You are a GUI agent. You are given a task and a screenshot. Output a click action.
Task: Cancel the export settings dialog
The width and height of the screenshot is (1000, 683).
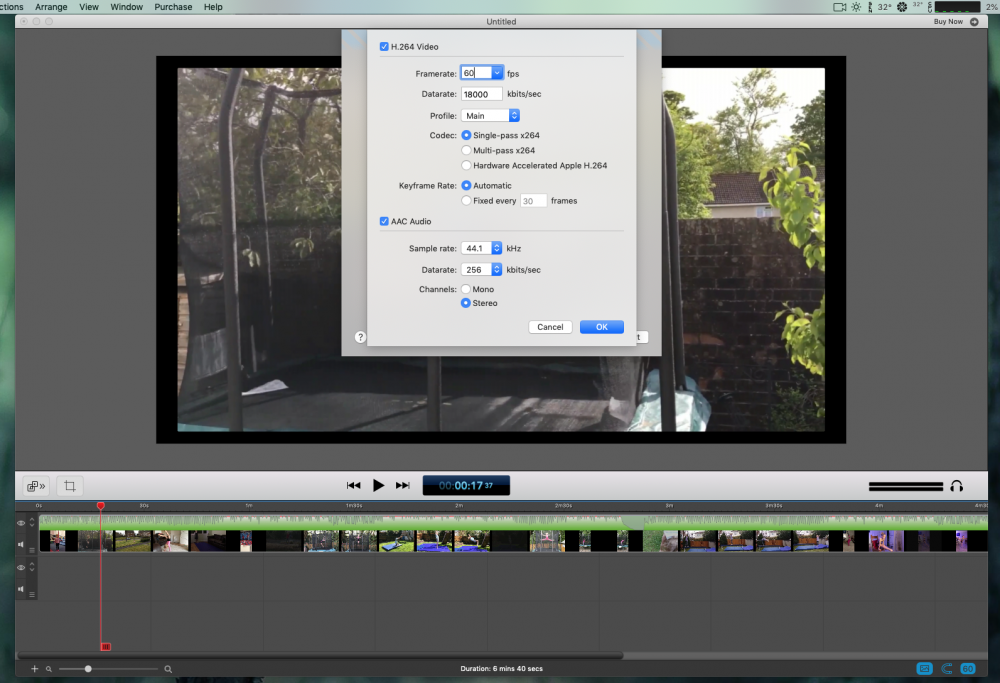tap(550, 327)
